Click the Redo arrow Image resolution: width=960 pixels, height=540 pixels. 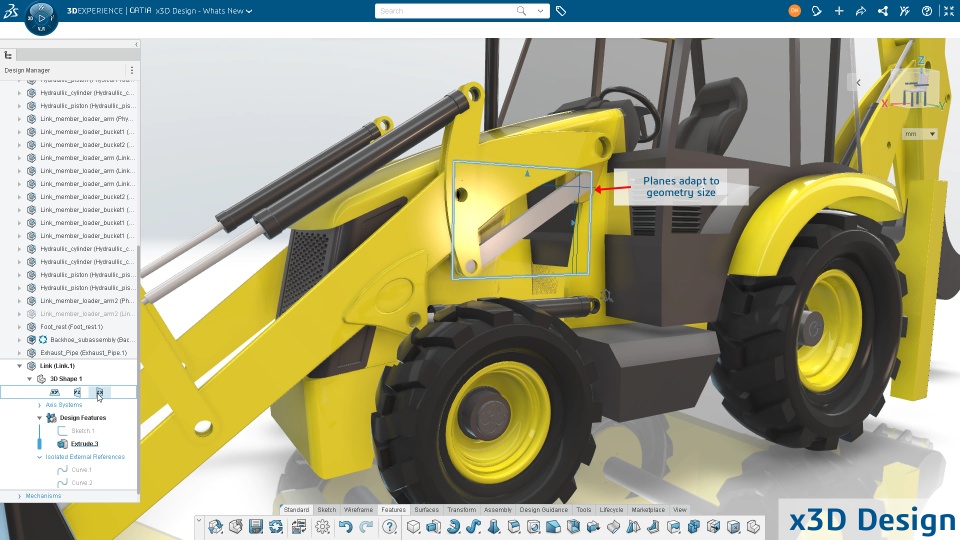pyautogui.click(x=366, y=527)
